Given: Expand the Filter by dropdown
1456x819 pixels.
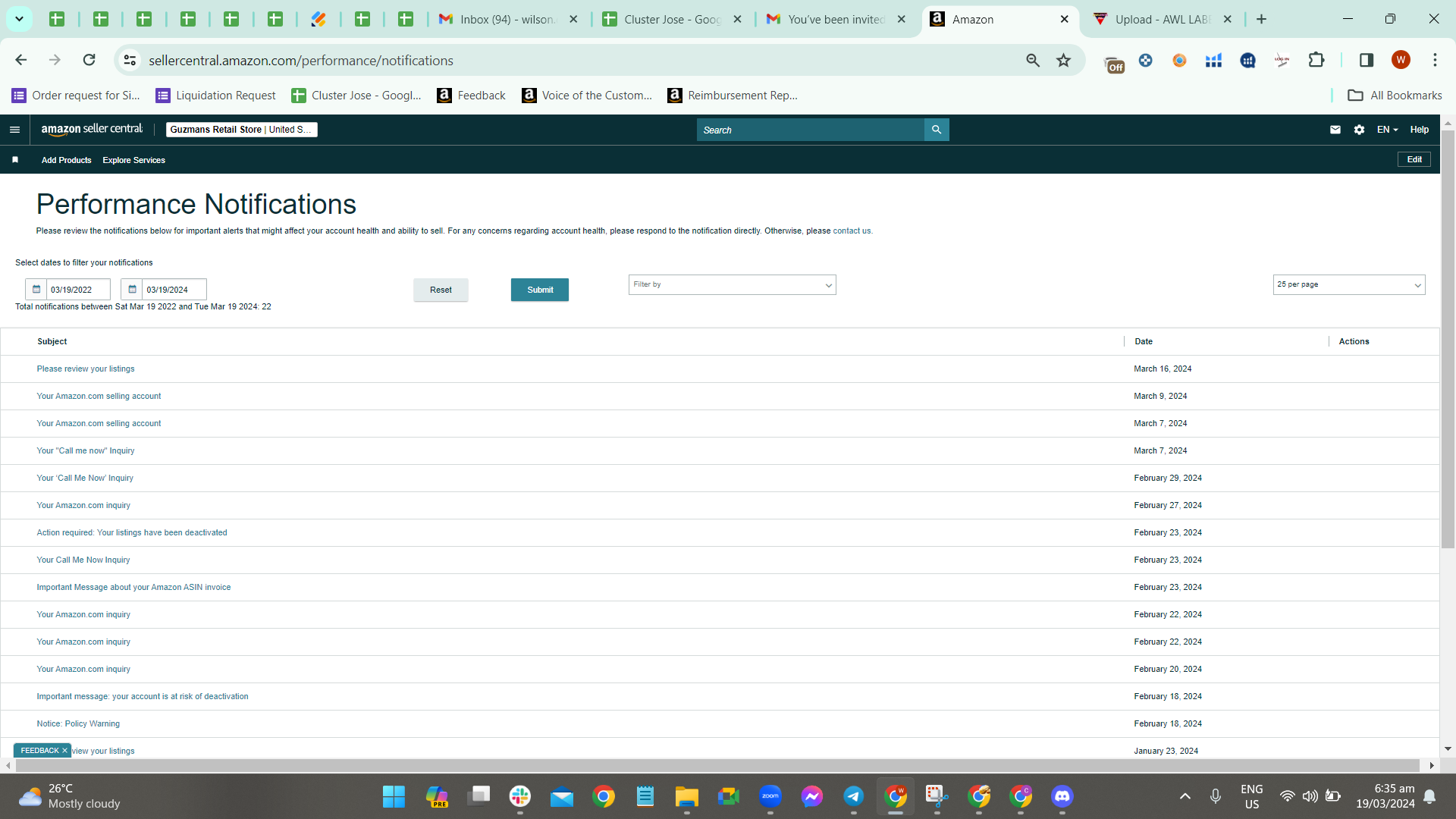Looking at the screenshot, I should pyautogui.click(x=732, y=285).
